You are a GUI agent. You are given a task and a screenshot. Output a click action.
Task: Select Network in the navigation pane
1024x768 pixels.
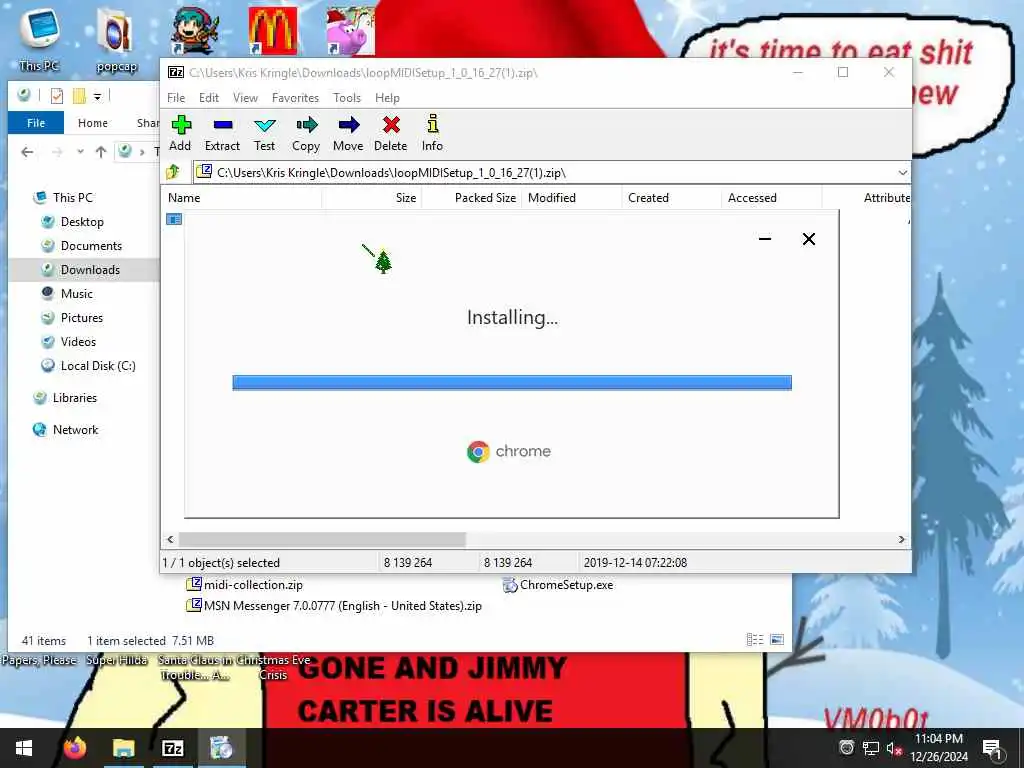click(75, 430)
